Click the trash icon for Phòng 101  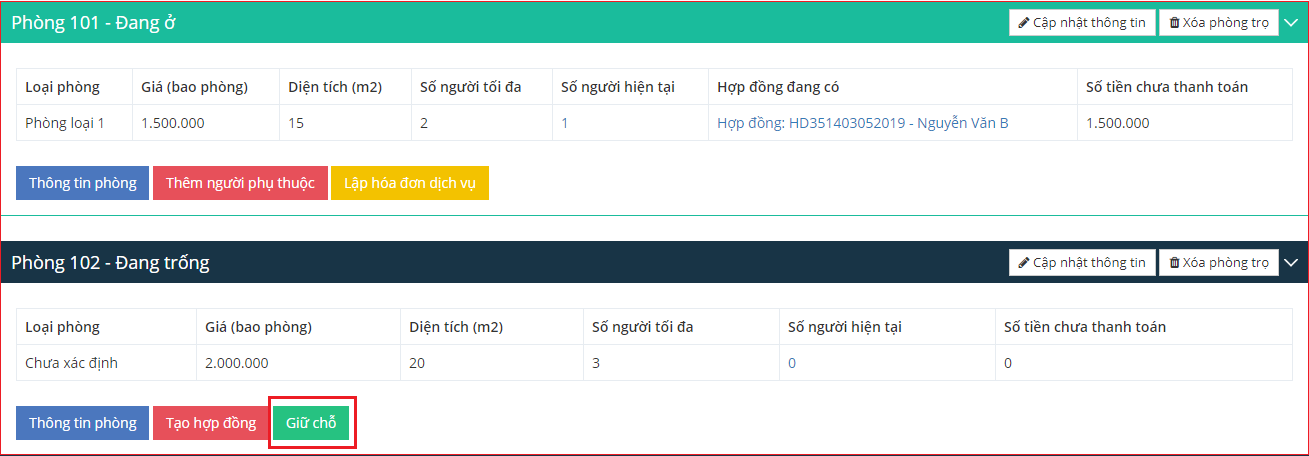pos(1174,22)
